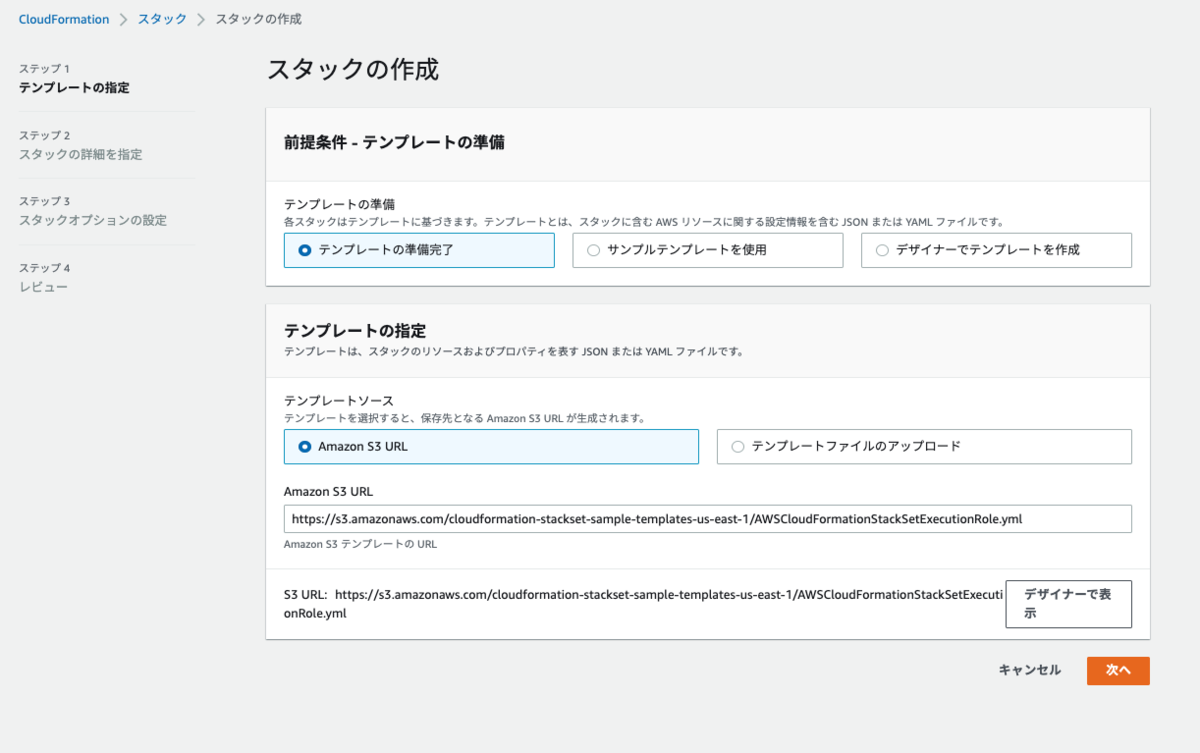This screenshot has height=753, width=1200.
Task: Click the スタックの作成 page heading
Action: [353, 70]
